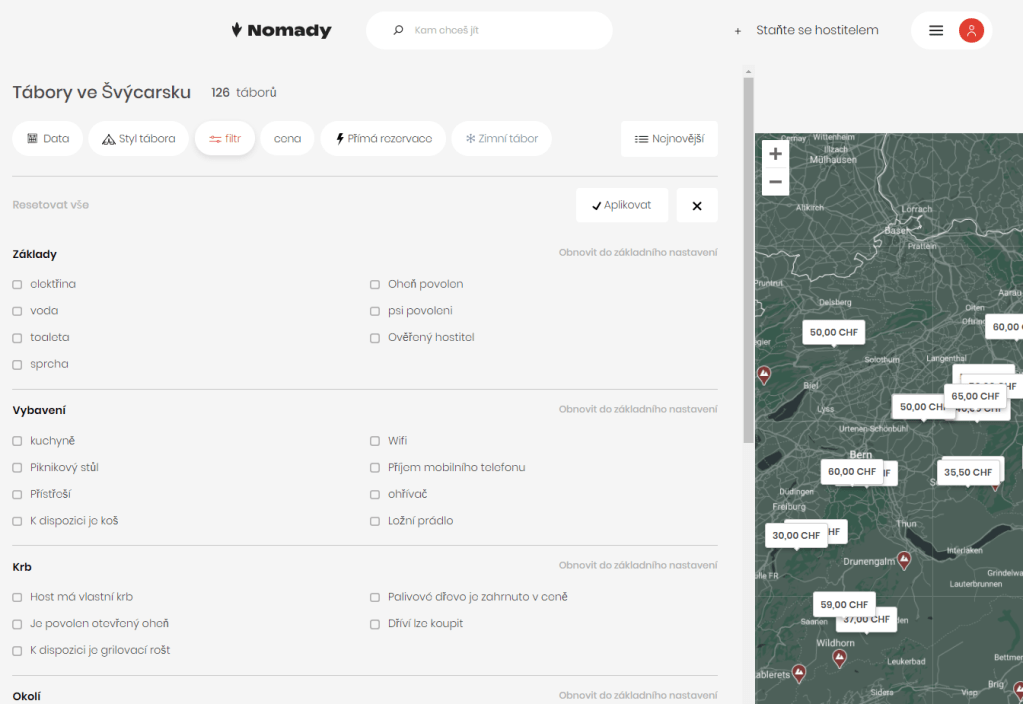Image resolution: width=1023 pixels, height=704 pixels.
Task: Expand the Data date filter
Action: 47,139
